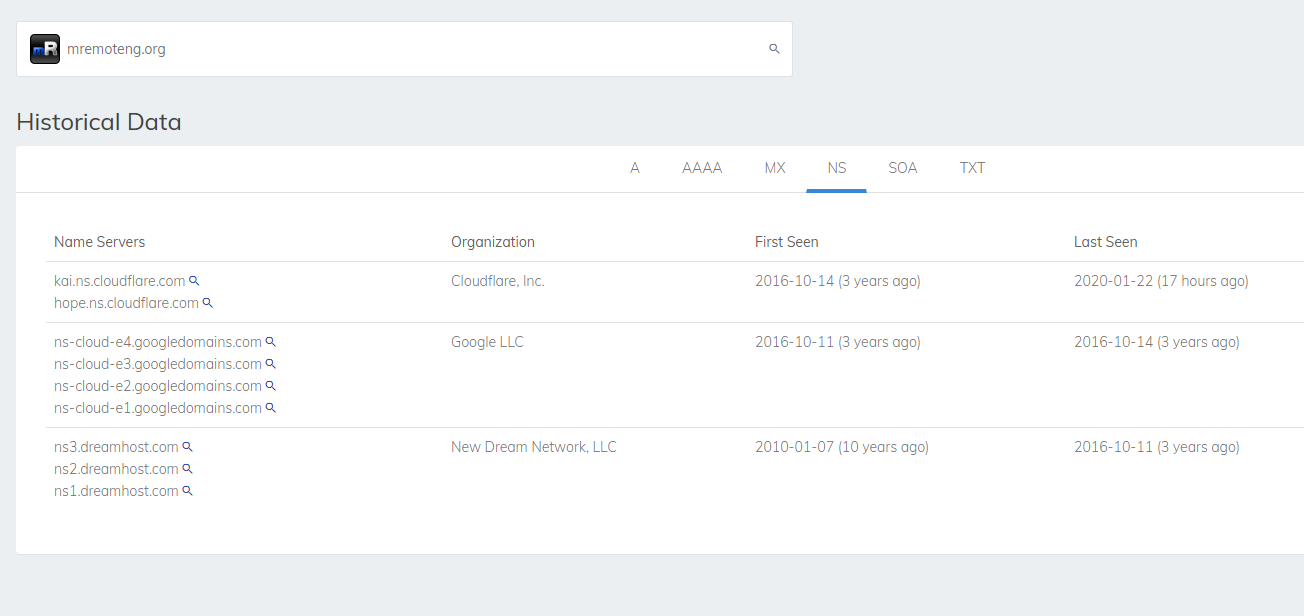Image resolution: width=1304 pixels, height=616 pixels.
Task: Switch to the AAAA records tab
Action: (x=702, y=168)
